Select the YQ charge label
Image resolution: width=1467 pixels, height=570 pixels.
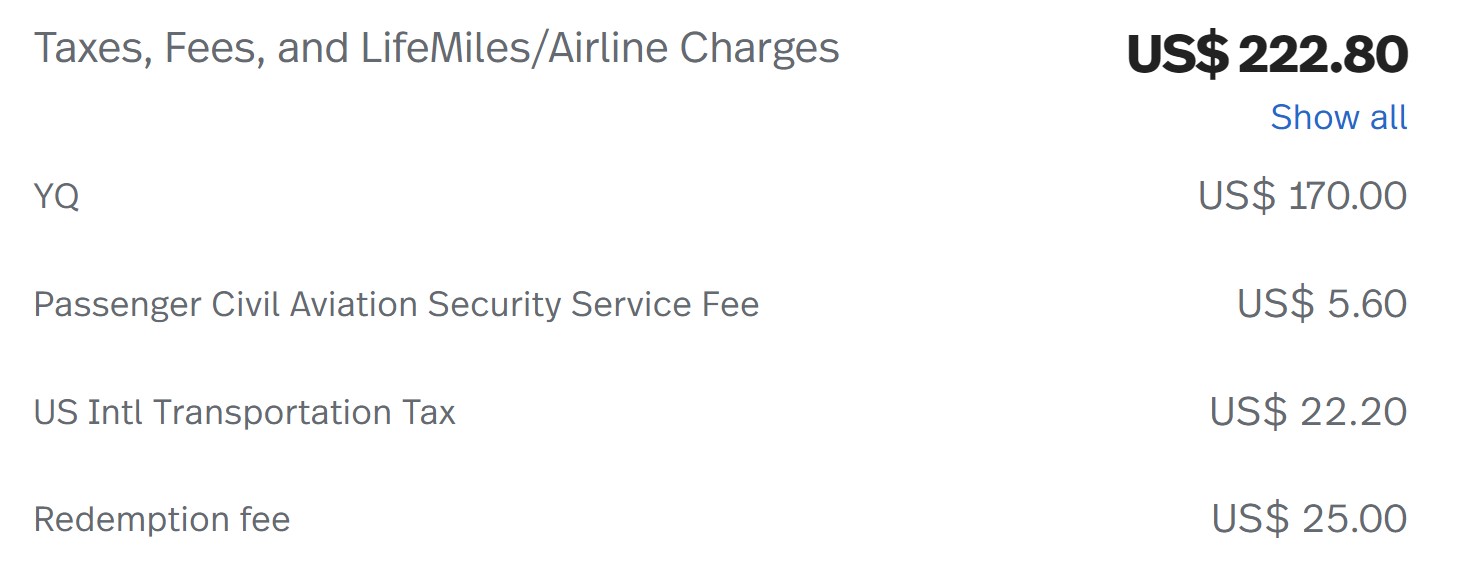pos(56,197)
